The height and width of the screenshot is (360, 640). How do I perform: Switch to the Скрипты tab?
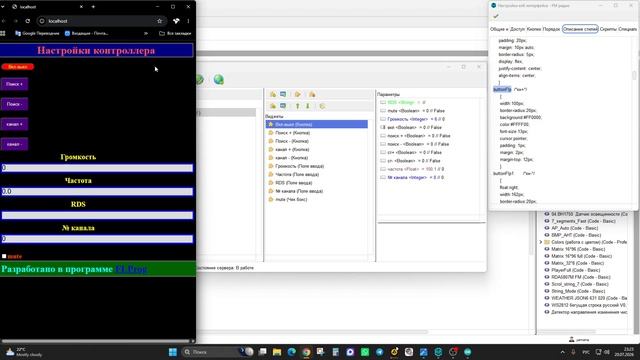[x=608, y=29]
